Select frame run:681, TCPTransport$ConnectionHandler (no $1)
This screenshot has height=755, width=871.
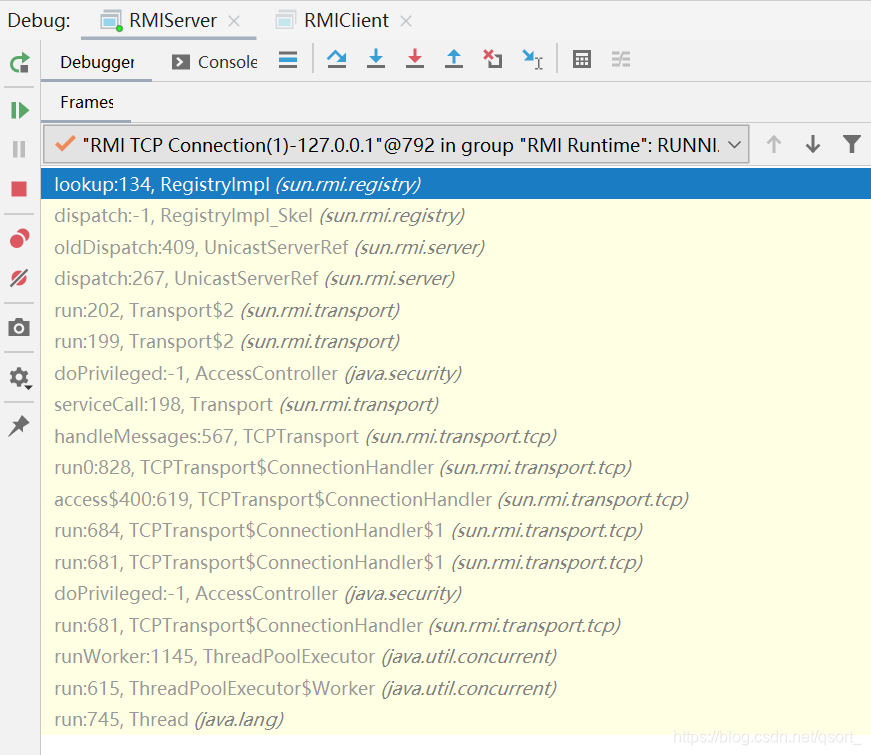pyautogui.click(x=455, y=626)
